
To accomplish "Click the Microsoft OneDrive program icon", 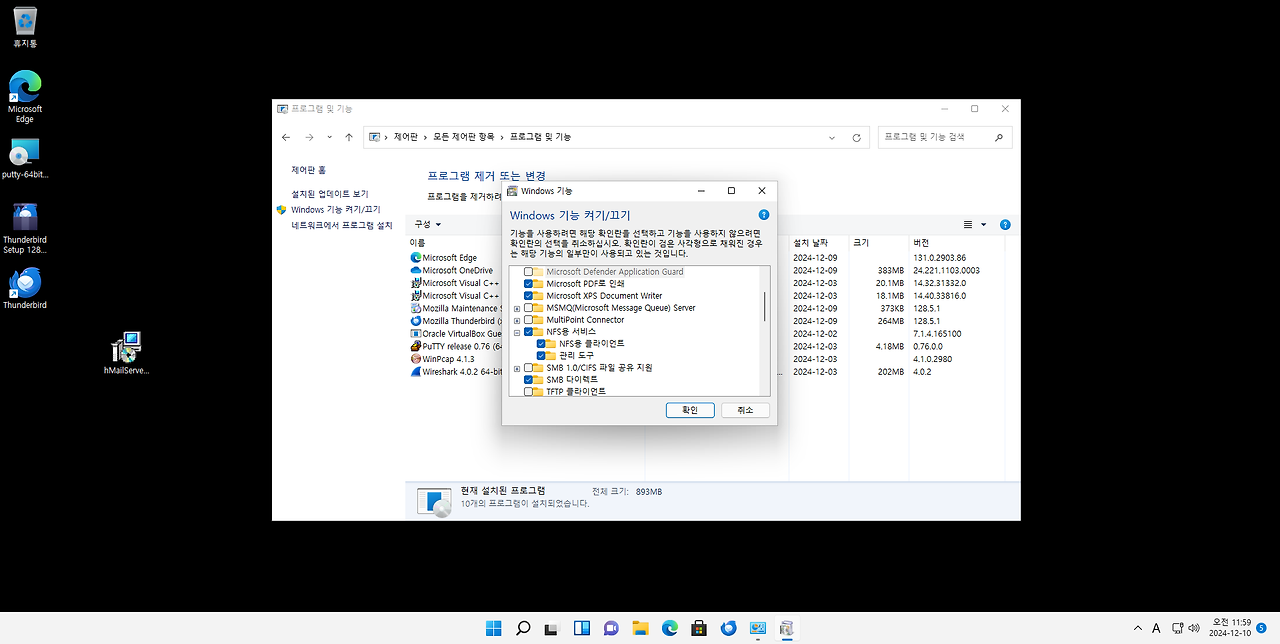I will coord(416,270).
